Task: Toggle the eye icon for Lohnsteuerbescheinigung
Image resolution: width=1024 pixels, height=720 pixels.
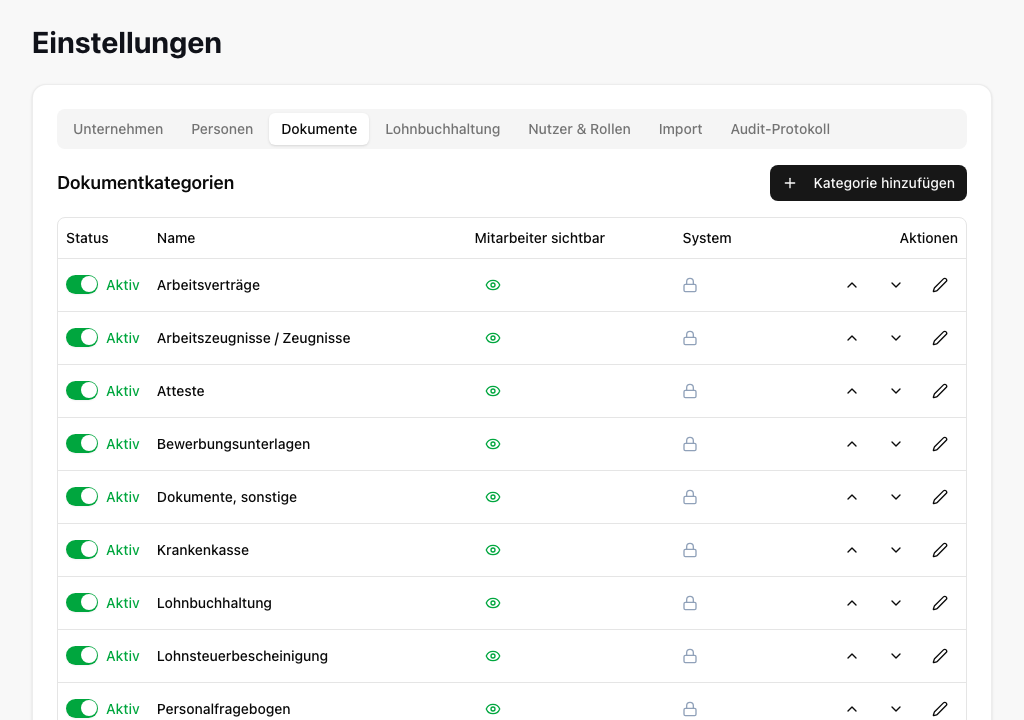Action: 493,656
